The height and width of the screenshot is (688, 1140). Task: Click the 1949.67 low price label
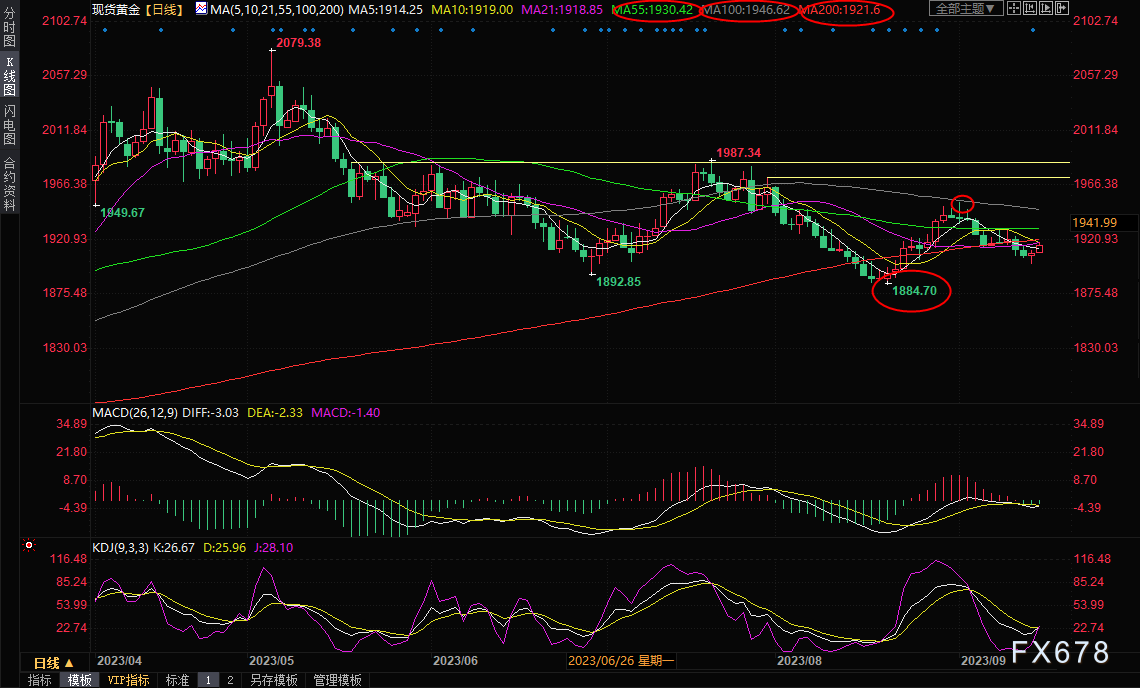(122, 213)
